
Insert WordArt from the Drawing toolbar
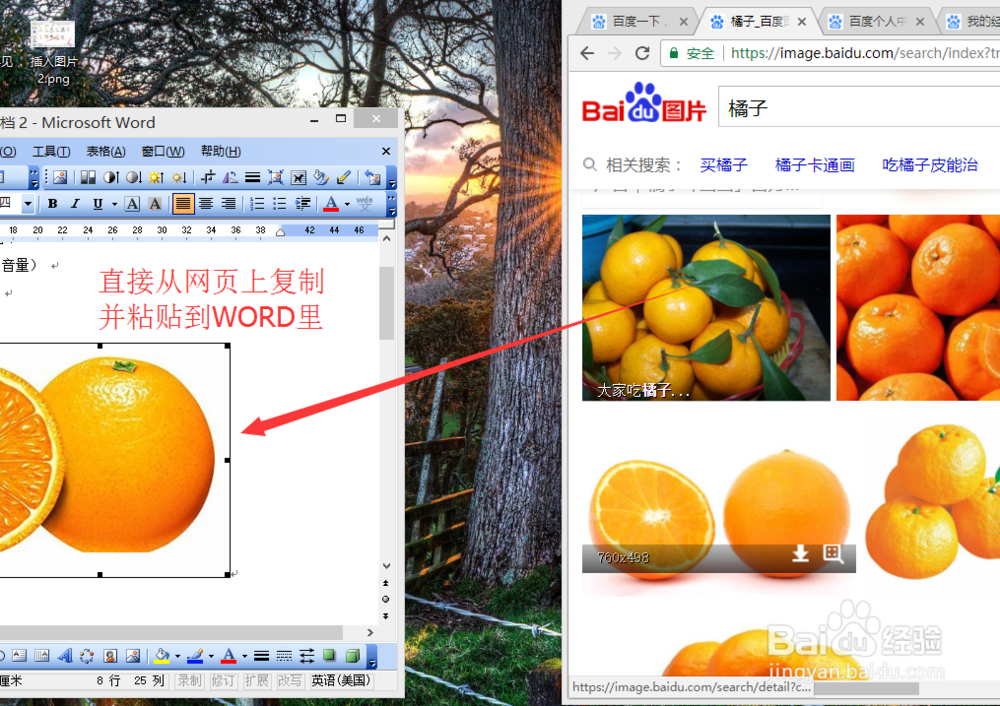tap(62, 656)
